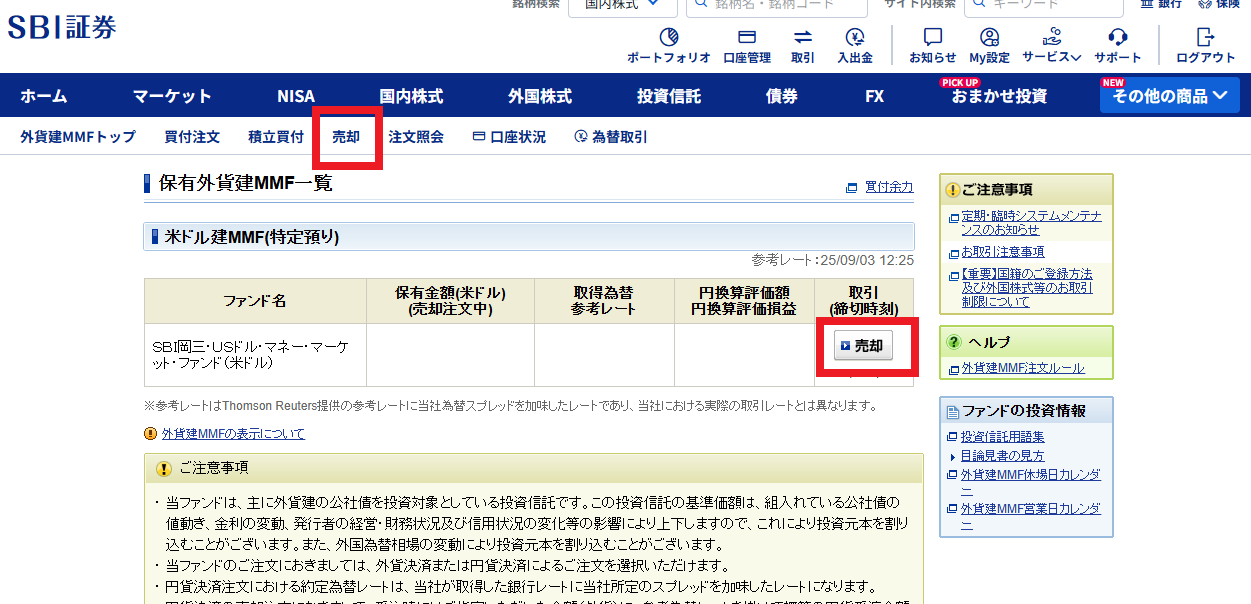Switch to the 注文照会 tab
The height and width of the screenshot is (604, 1251).
[x=416, y=137]
